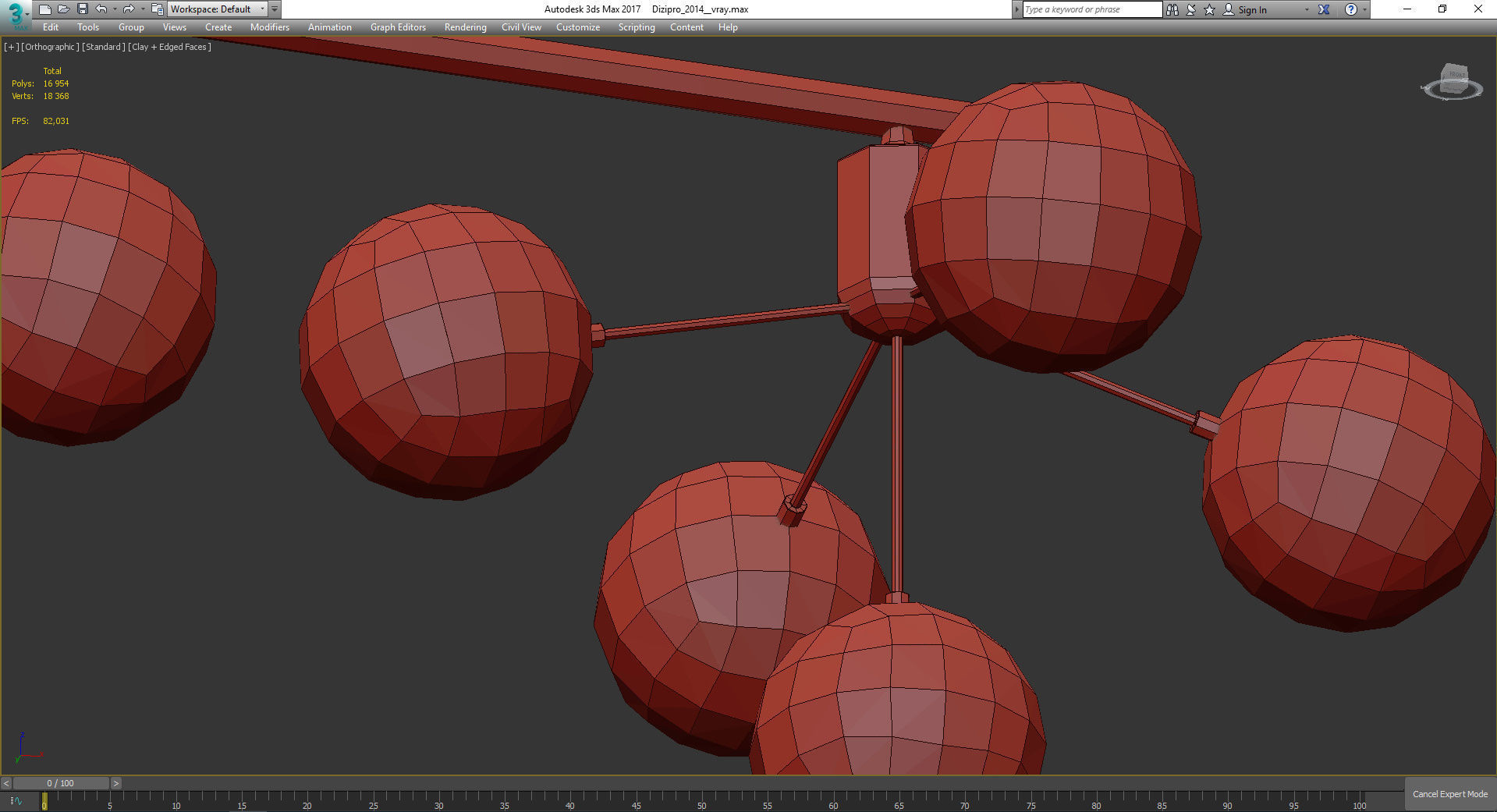Click the Set Project Folder icon
Image resolution: width=1497 pixels, height=812 pixels.
[157, 9]
